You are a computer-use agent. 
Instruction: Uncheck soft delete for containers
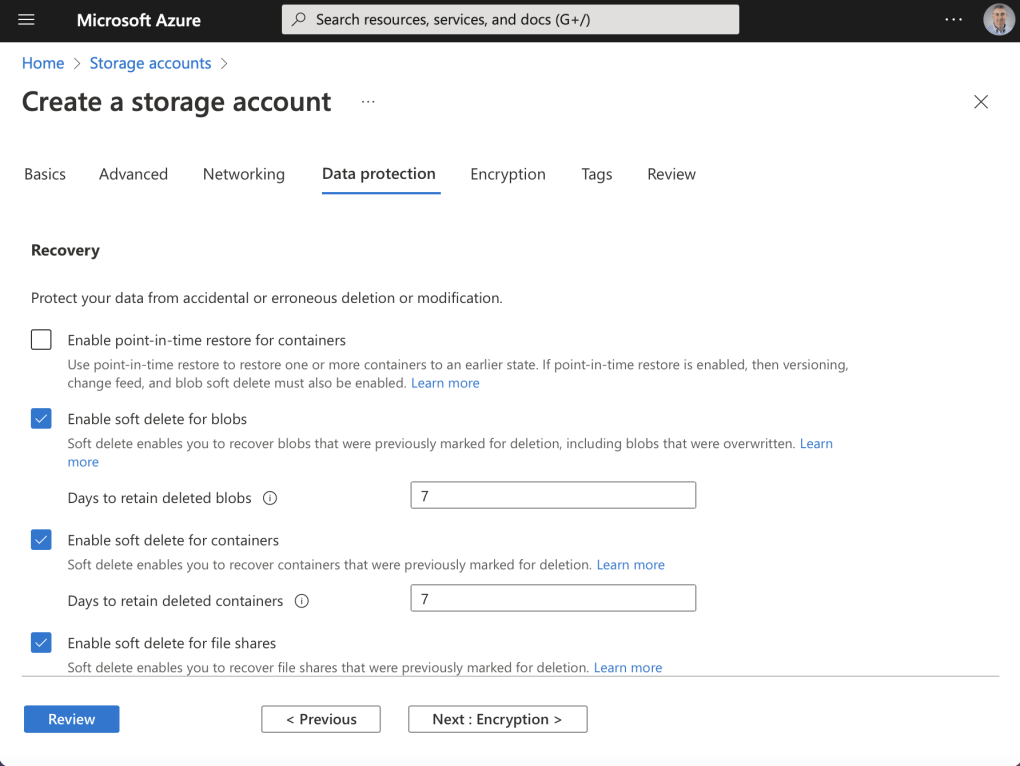pos(41,540)
